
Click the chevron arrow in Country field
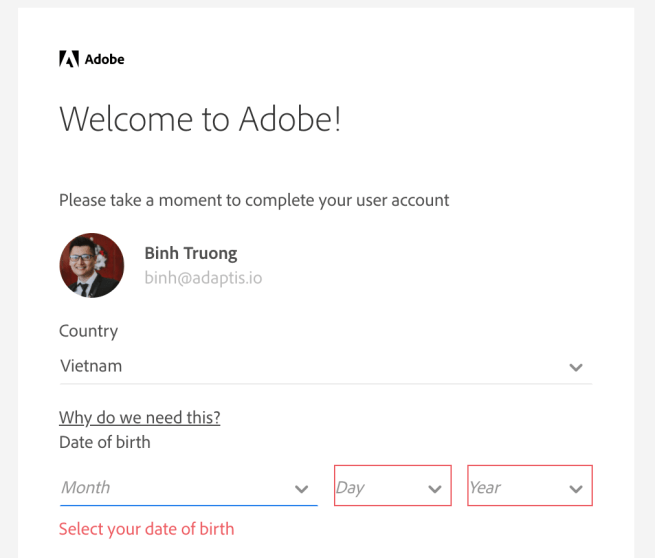pyautogui.click(x=575, y=367)
